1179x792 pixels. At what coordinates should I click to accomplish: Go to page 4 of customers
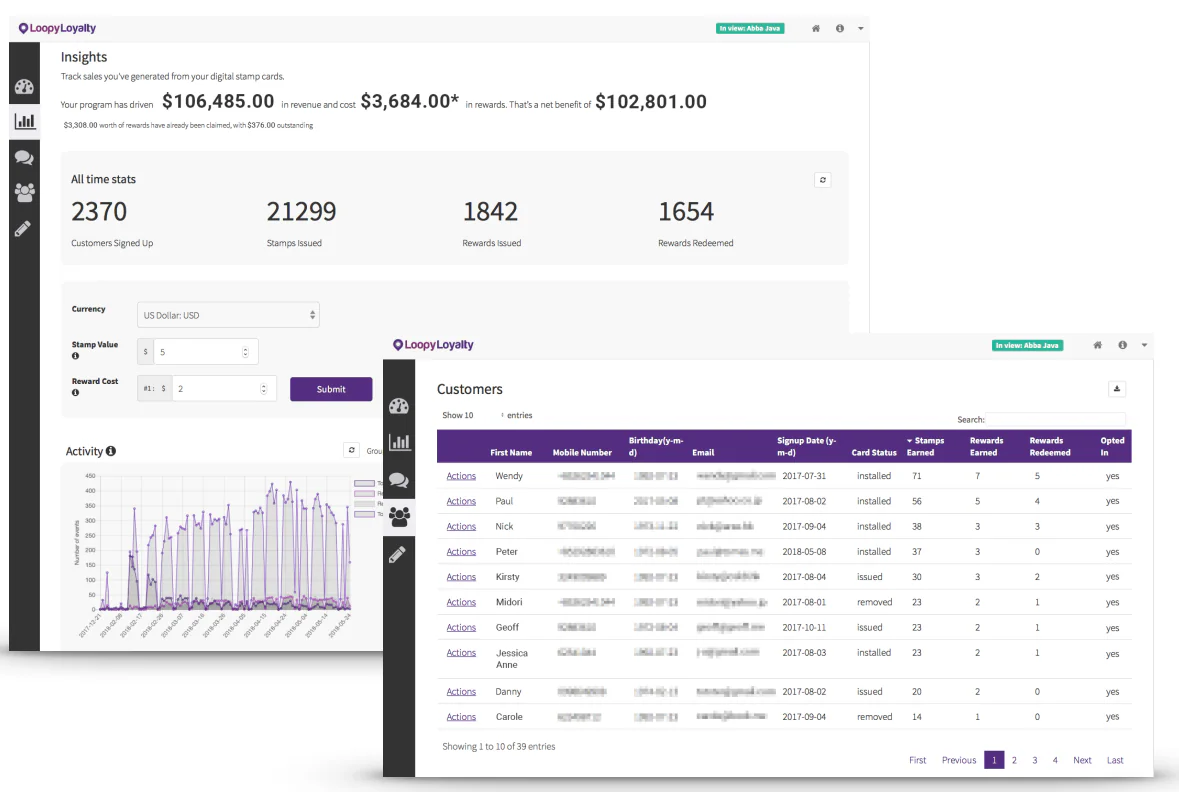click(x=1055, y=760)
